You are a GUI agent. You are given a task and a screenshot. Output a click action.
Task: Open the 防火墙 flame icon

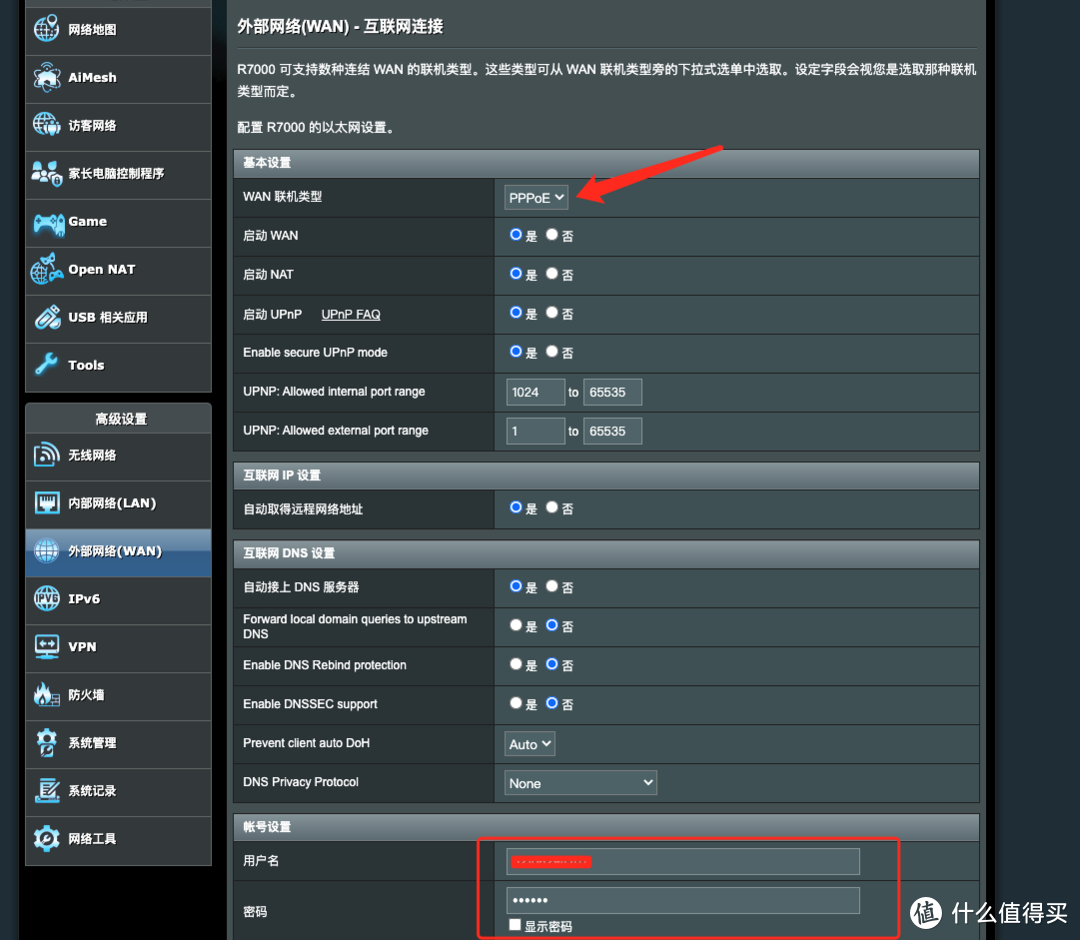point(47,695)
